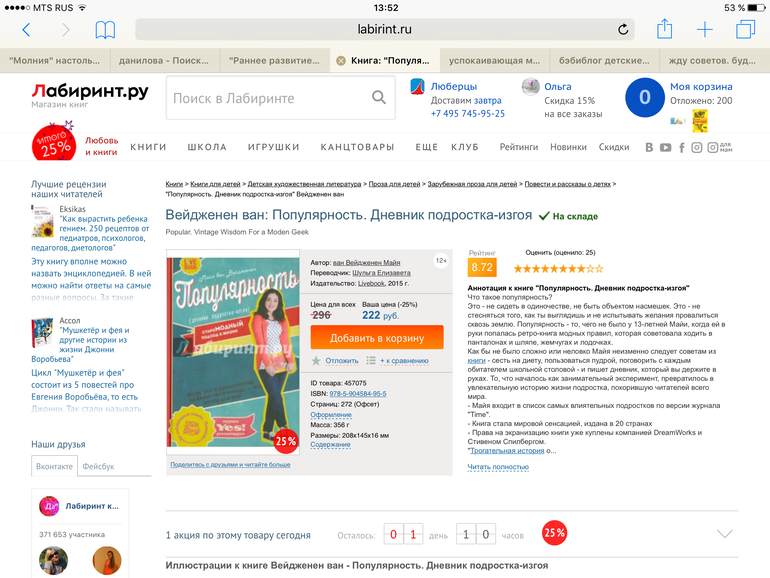Tap the Safari back arrow
The height and width of the screenshot is (578, 770).
pyautogui.click(x=27, y=30)
